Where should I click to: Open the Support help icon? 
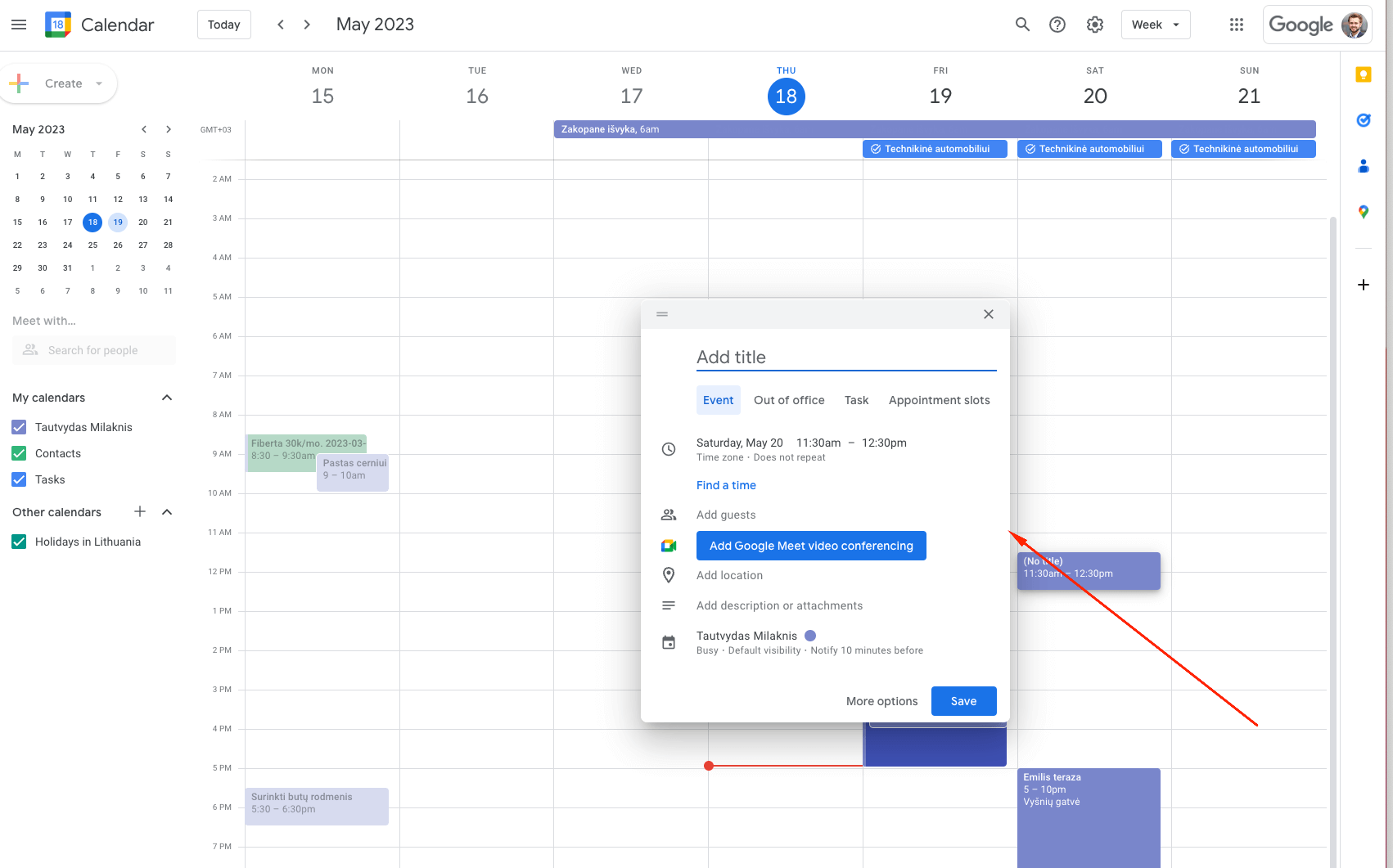coord(1057,25)
